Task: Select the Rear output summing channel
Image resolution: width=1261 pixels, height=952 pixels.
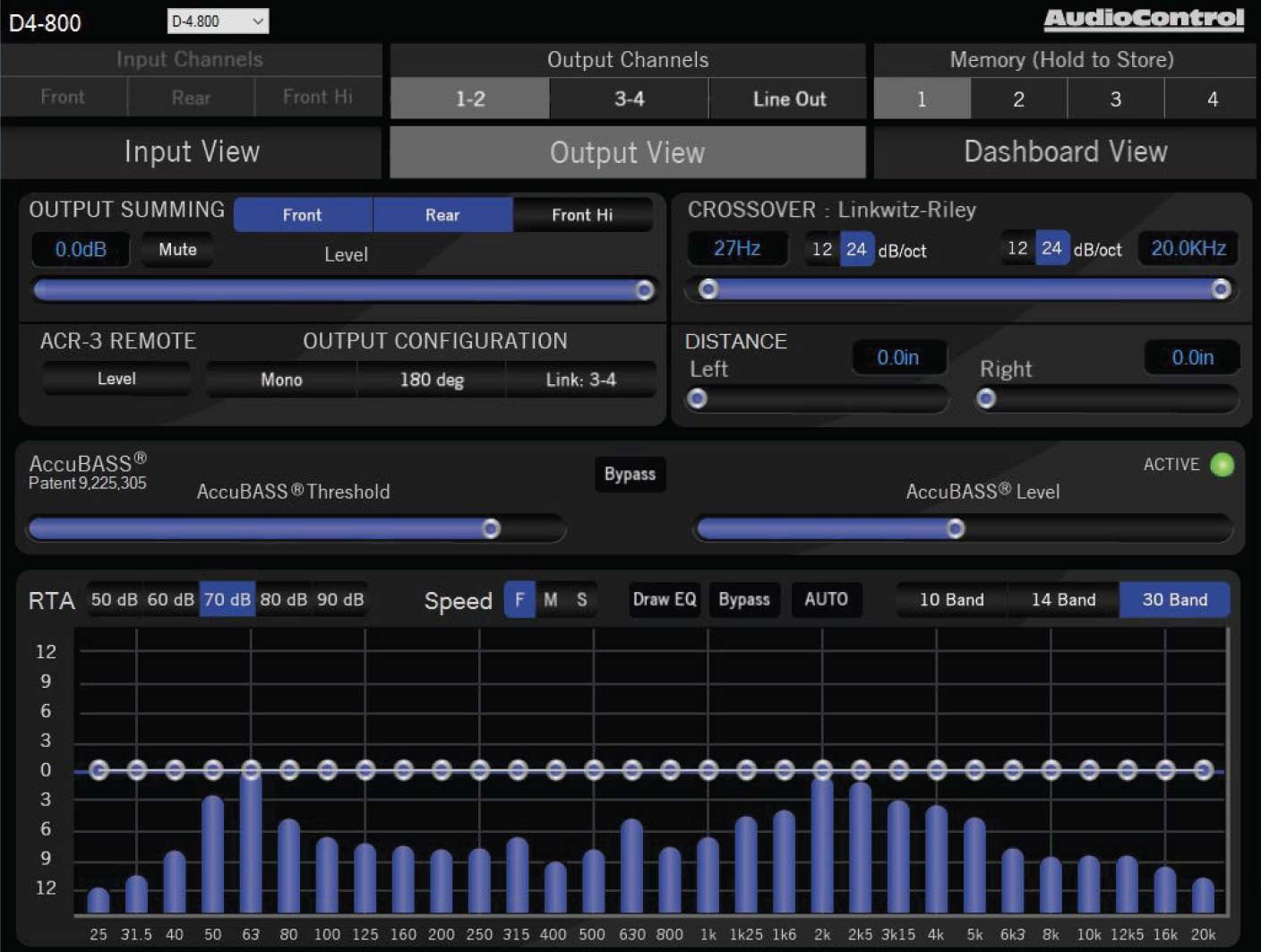Action: click(442, 215)
